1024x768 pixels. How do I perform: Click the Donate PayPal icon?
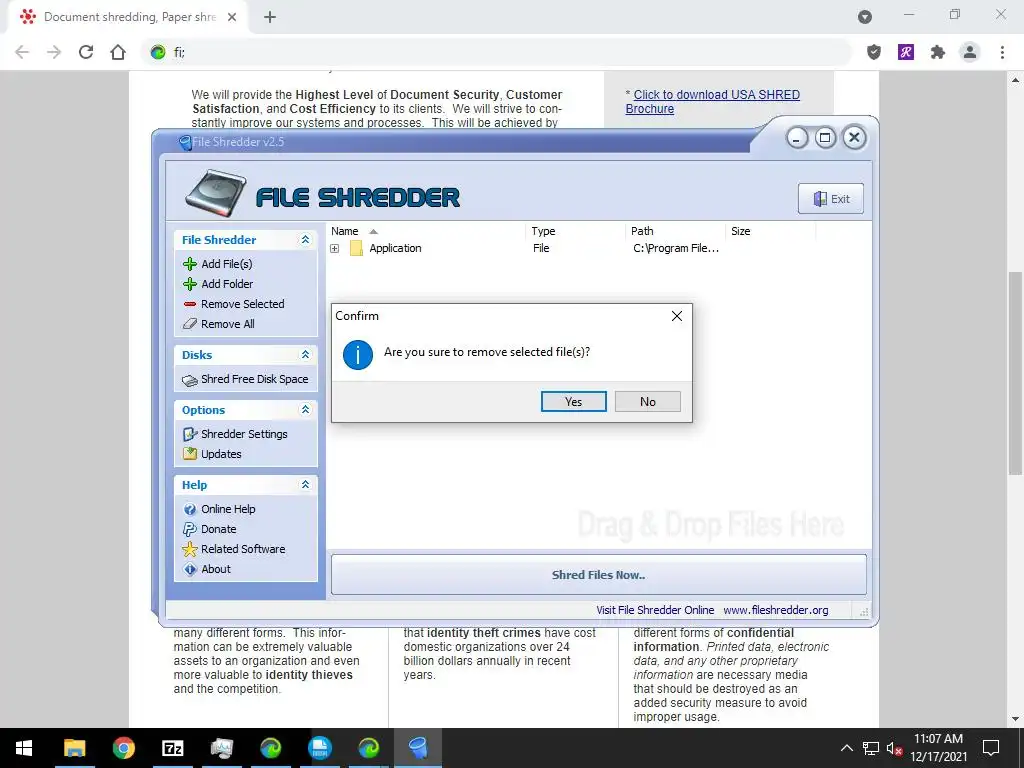190,529
